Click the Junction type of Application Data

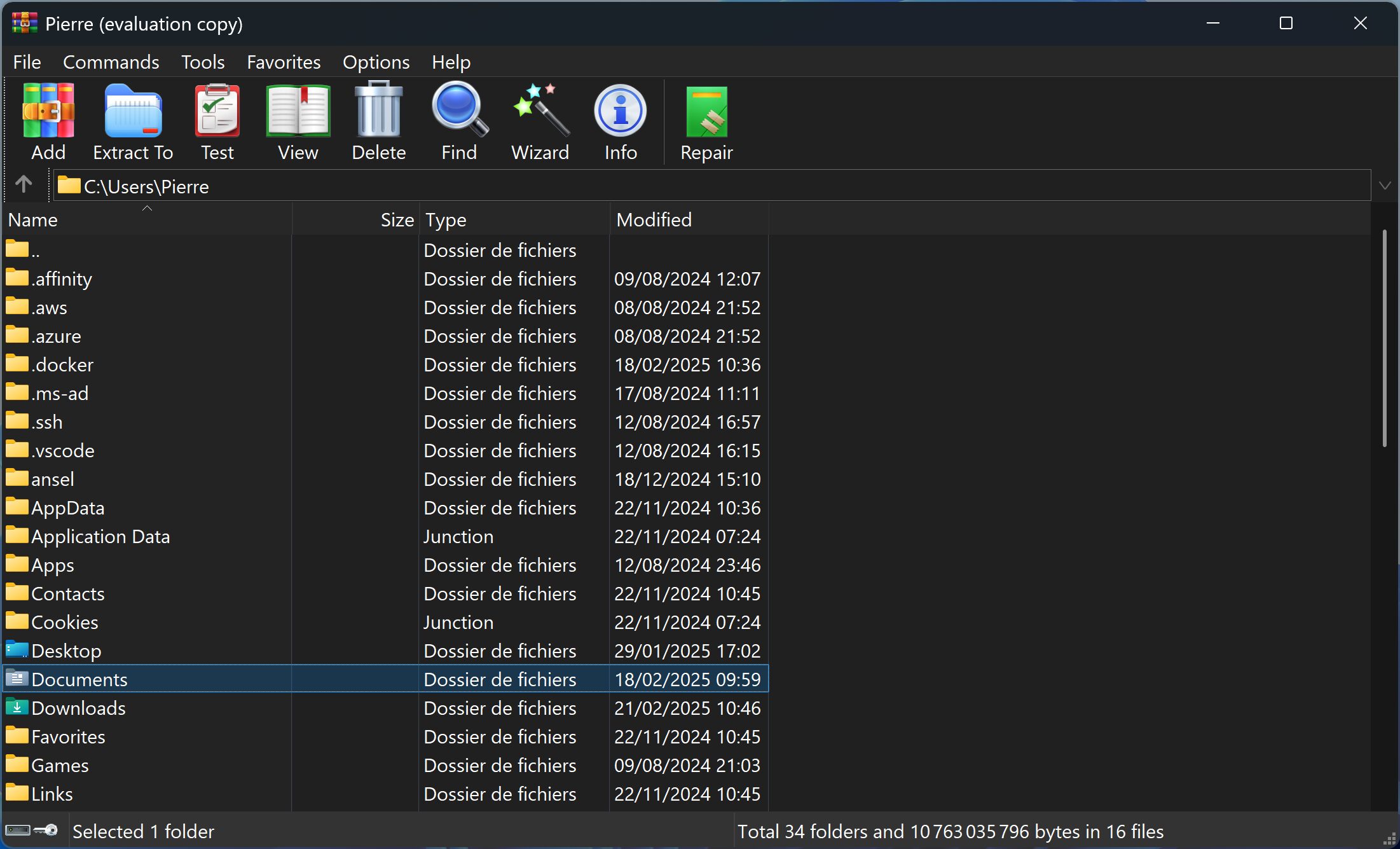[x=458, y=536]
